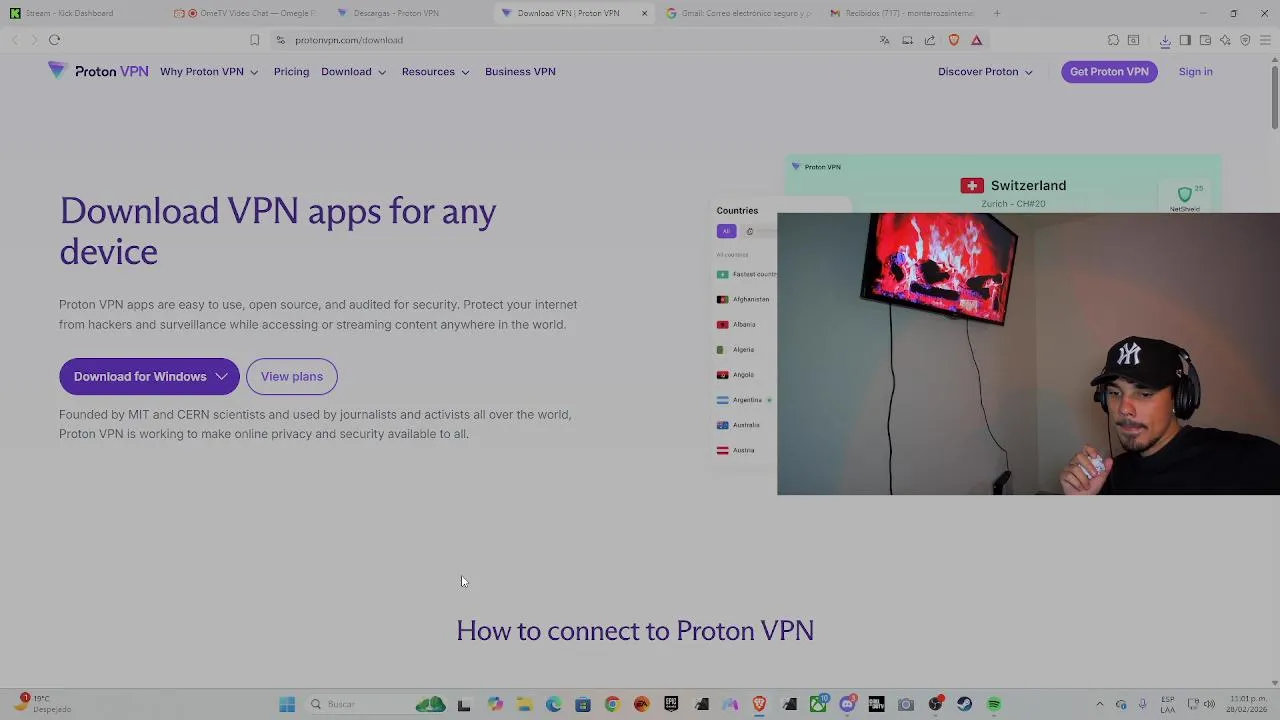The height and width of the screenshot is (720, 1280).
Task: Select Afghanistan in the countries list image
Action: [743, 299]
